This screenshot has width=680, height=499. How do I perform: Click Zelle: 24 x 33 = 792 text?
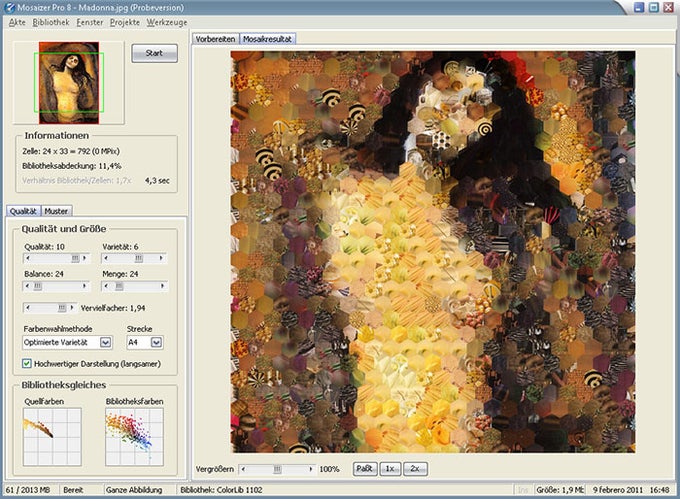coord(71,151)
